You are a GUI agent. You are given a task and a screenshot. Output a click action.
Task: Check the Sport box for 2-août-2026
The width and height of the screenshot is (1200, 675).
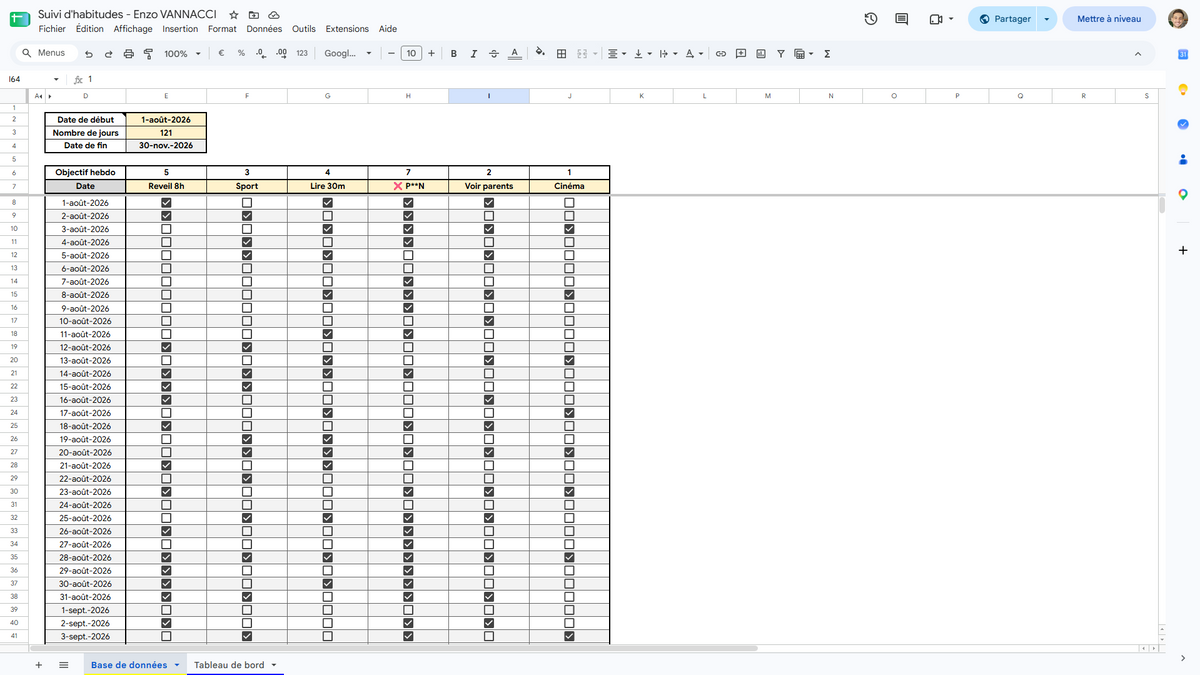point(247,216)
